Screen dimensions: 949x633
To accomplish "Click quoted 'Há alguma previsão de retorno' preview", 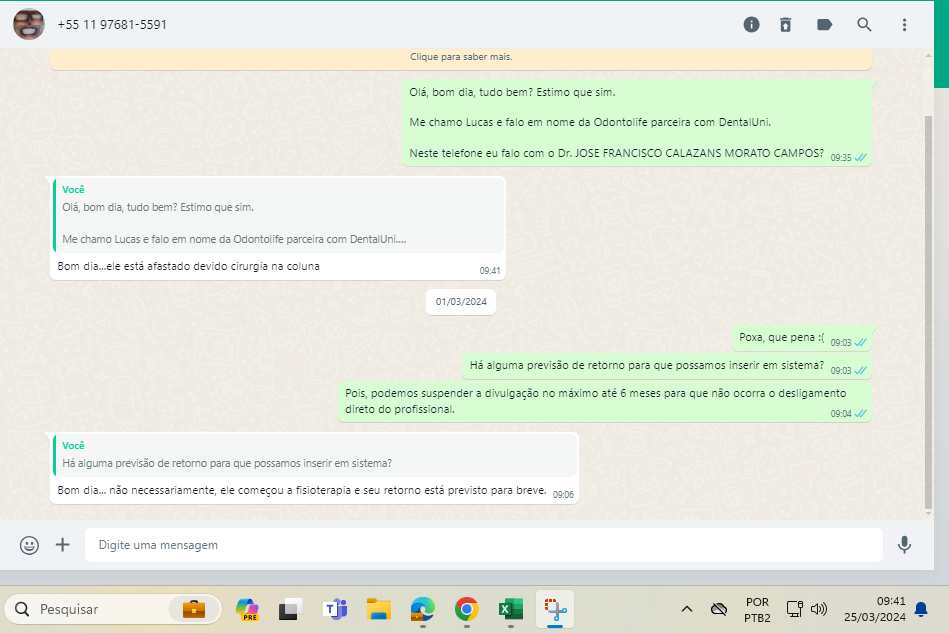I will (x=315, y=455).
